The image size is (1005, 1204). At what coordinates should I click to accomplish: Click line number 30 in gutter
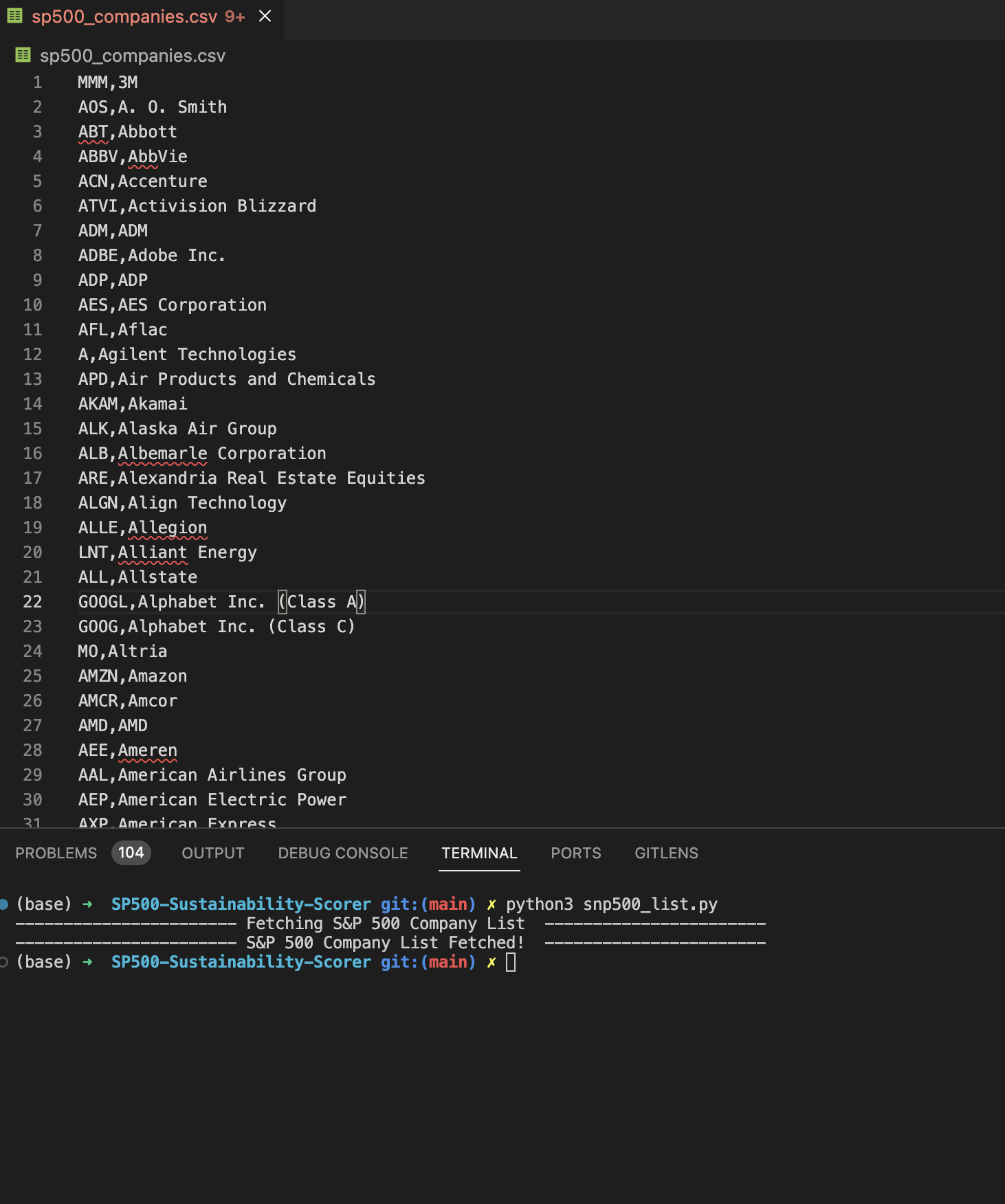click(x=33, y=800)
